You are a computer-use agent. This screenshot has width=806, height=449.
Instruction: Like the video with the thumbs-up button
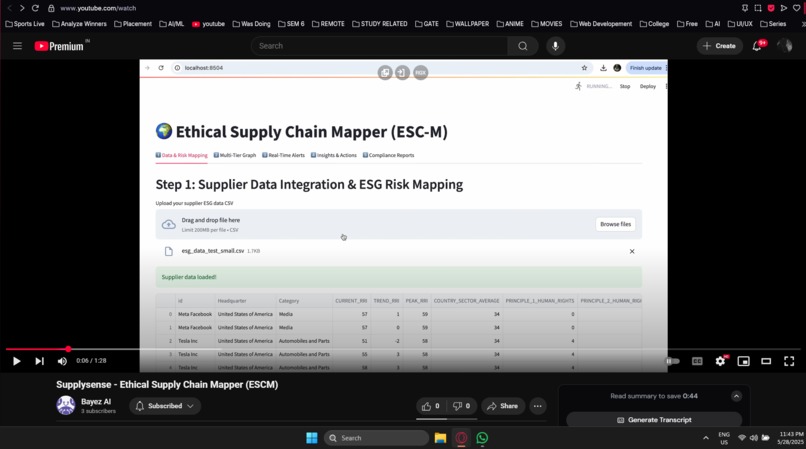point(431,406)
